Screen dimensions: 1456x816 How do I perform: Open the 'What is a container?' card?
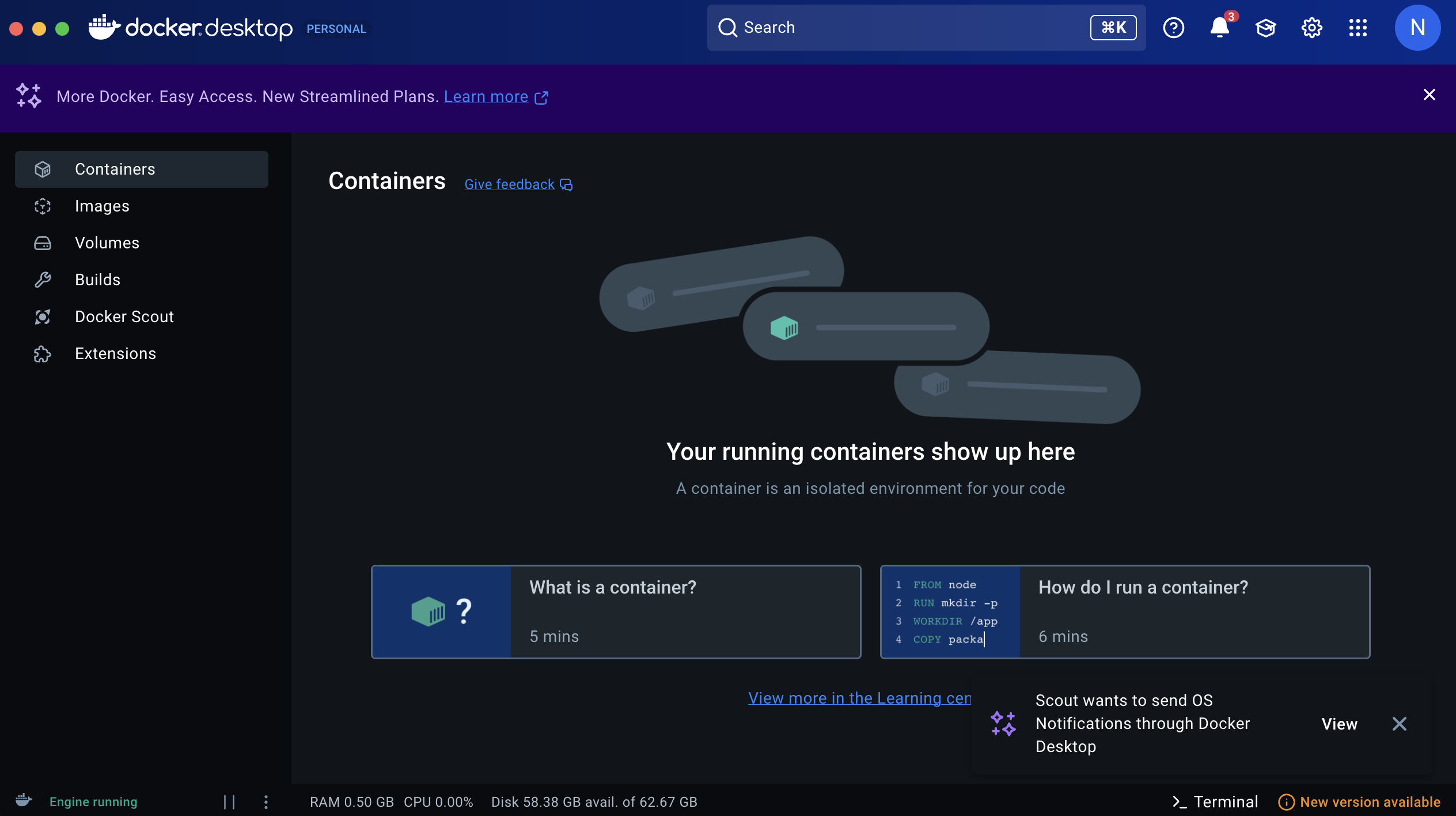coord(616,612)
